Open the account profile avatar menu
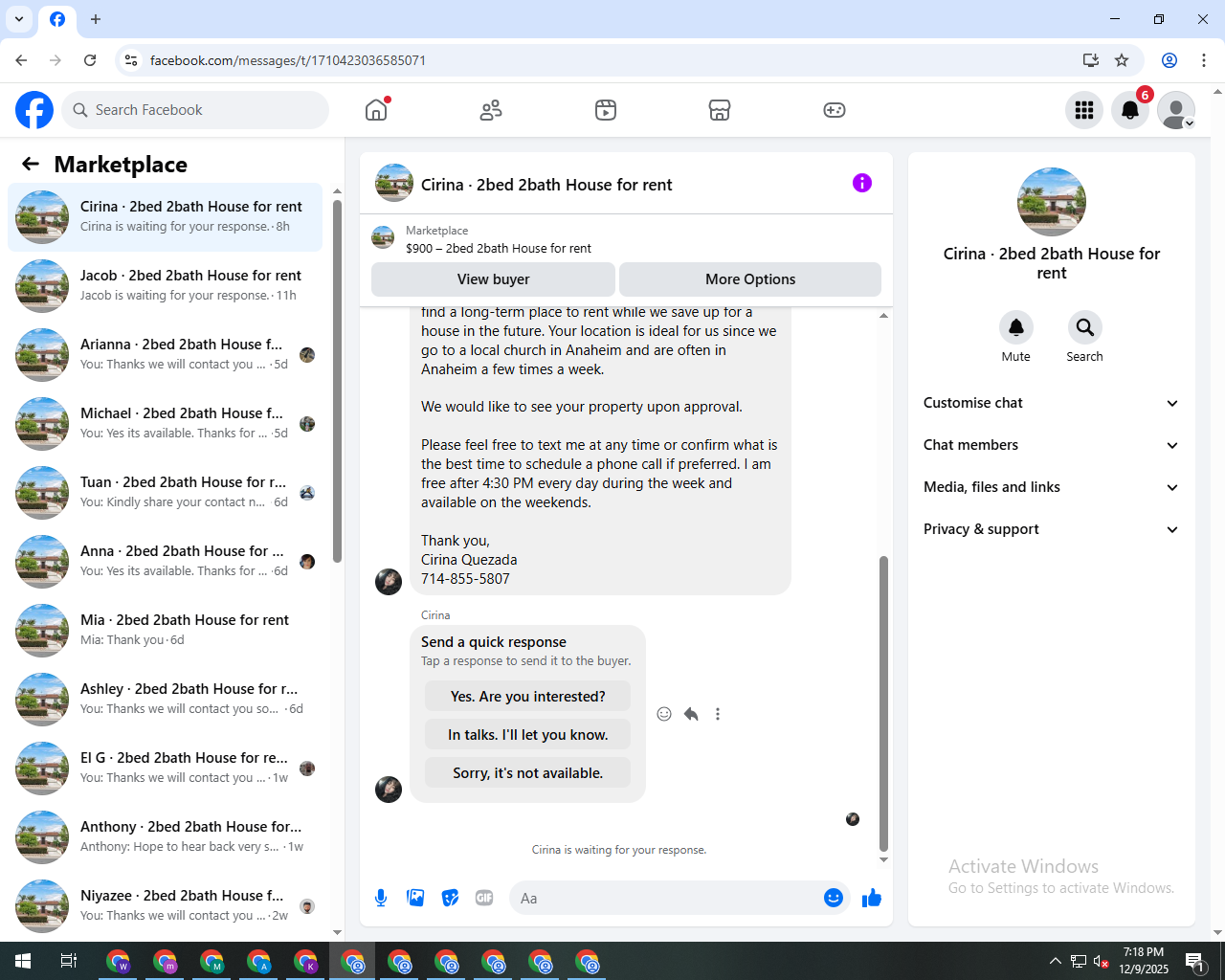 pyautogui.click(x=1176, y=110)
